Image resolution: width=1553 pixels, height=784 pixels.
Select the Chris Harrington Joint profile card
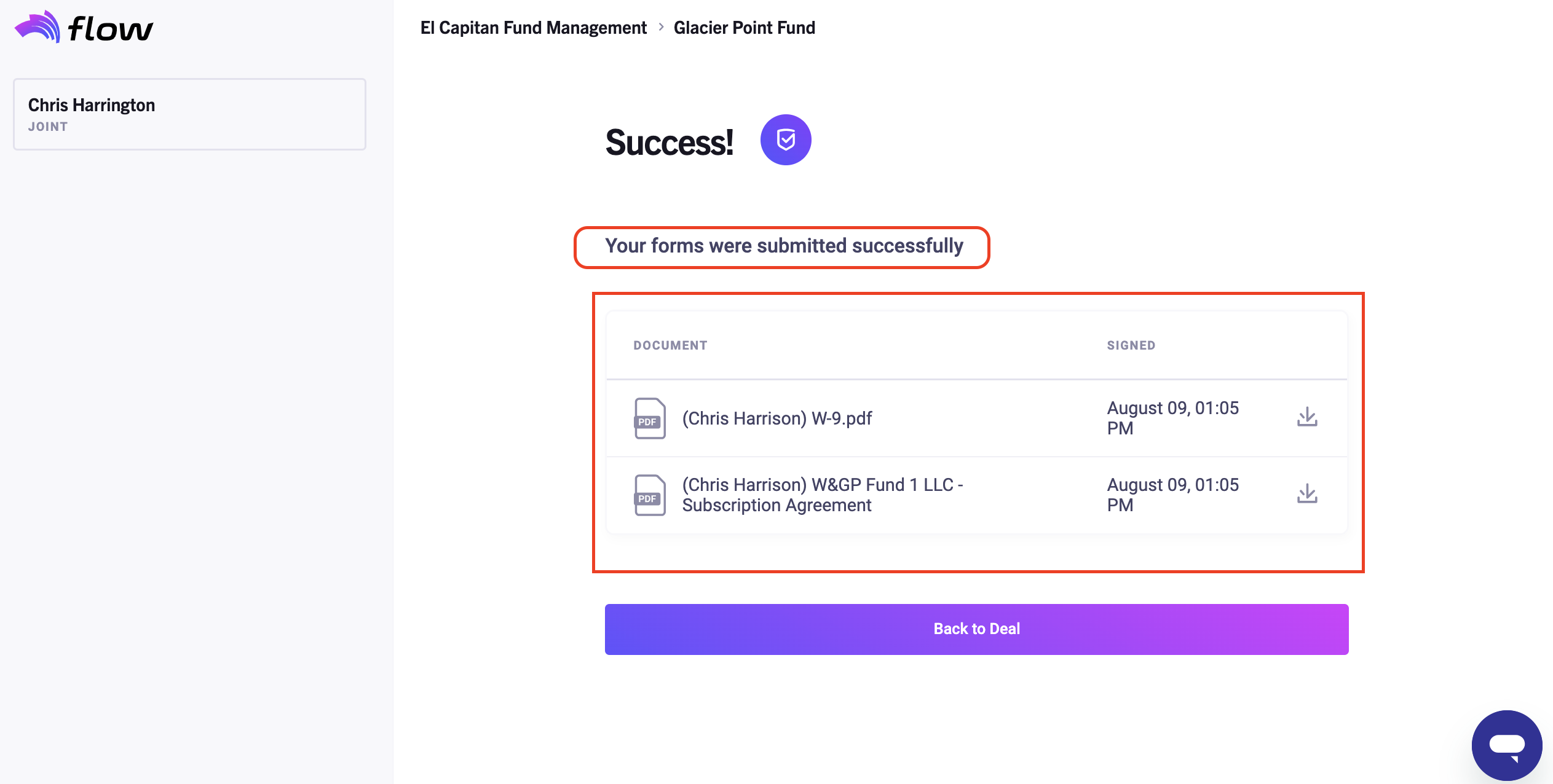coord(189,114)
